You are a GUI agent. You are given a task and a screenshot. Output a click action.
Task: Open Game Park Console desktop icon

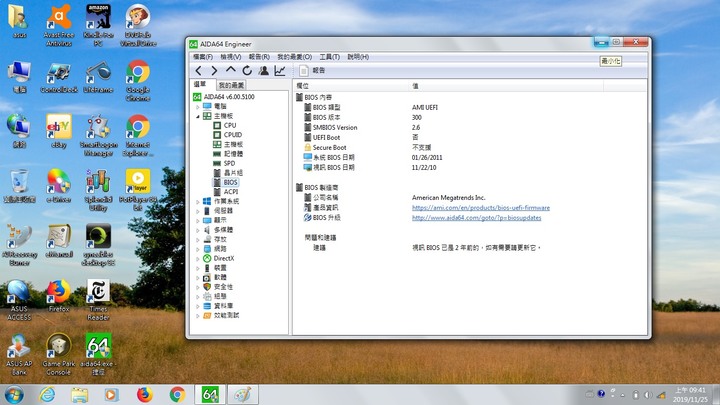(59, 354)
